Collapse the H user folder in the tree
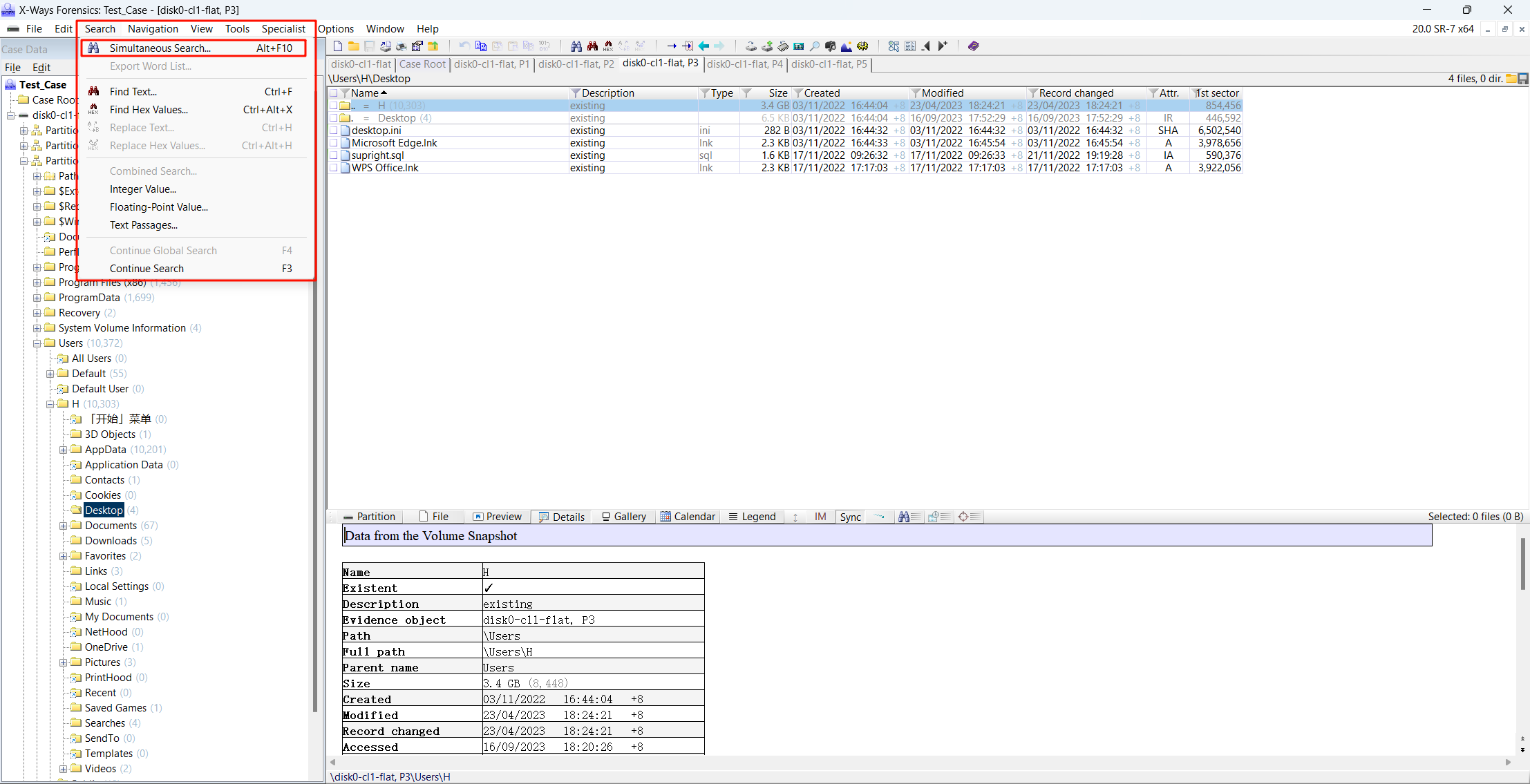 pyautogui.click(x=50, y=404)
